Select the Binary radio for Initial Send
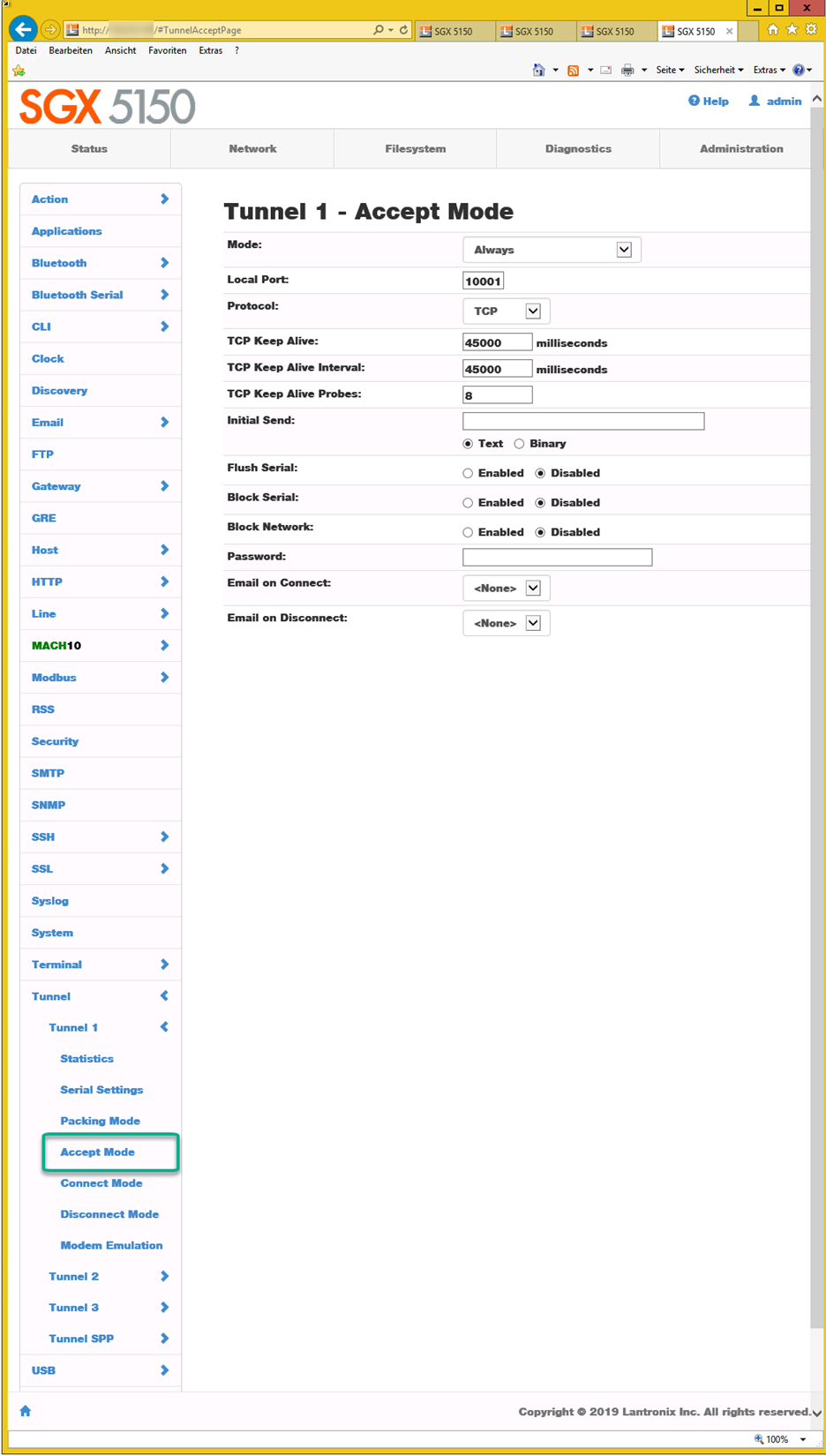This screenshot has height=1456, width=826. [519, 444]
